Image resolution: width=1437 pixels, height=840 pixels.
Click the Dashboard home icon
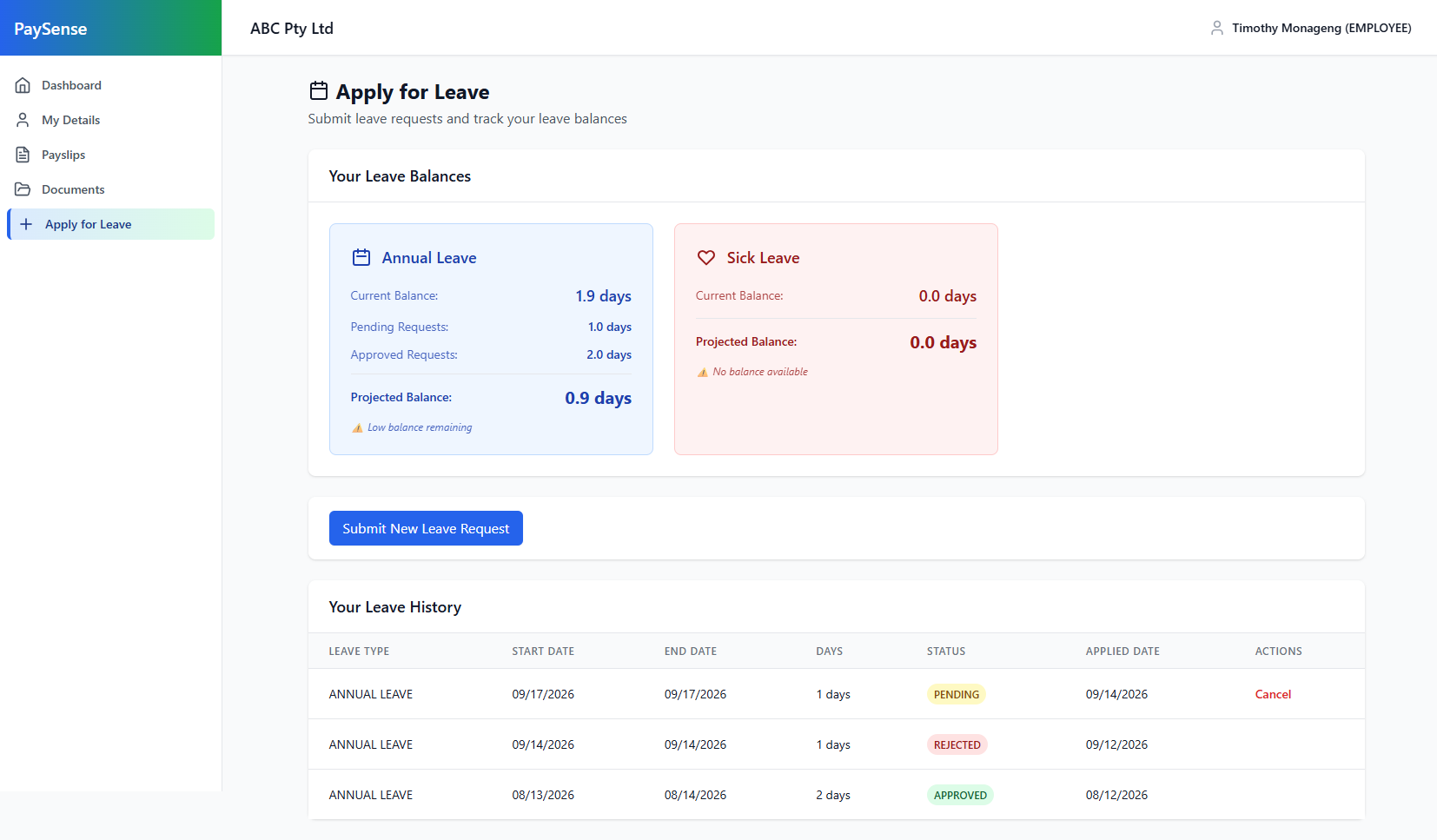coord(23,85)
